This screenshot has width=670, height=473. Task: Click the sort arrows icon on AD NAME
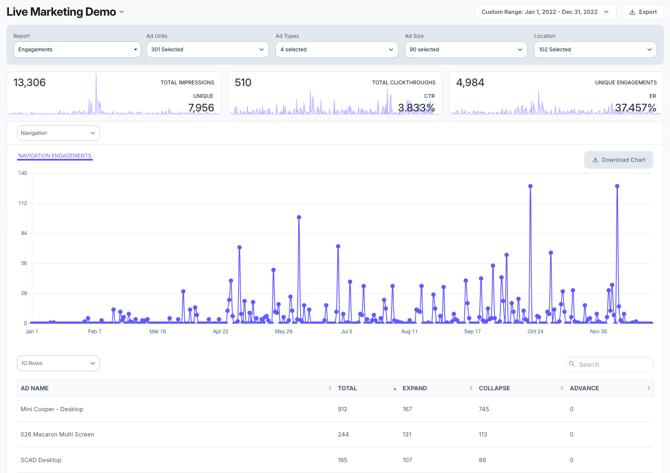click(329, 388)
